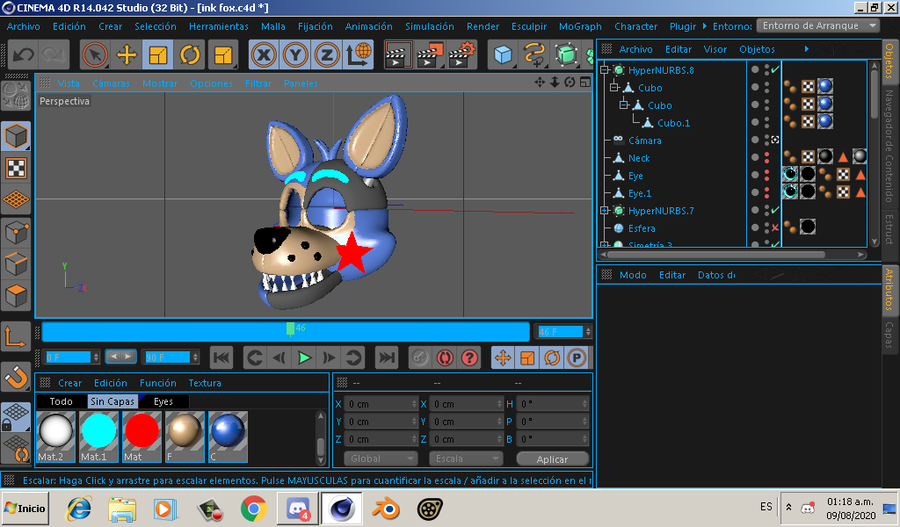The height and width of the screenshot is (527, 900).
Task: Render to Picture Viewer icon
Action: (429, 55)
